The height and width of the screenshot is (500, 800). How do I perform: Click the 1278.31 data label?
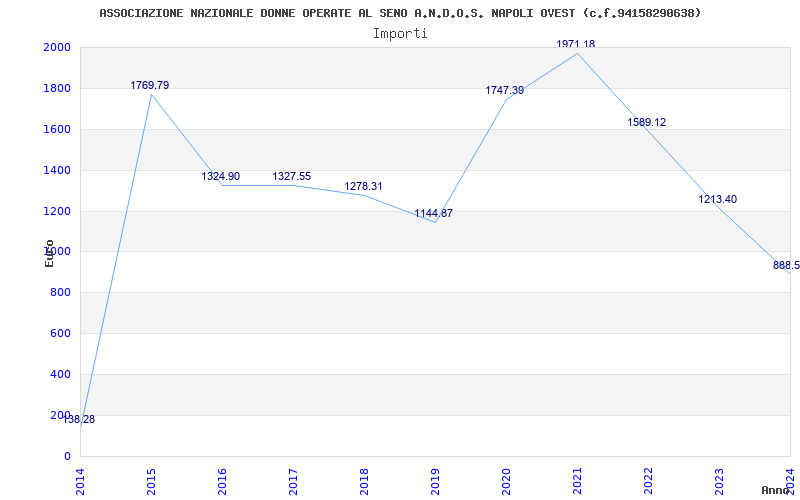[x=363, y=187]
